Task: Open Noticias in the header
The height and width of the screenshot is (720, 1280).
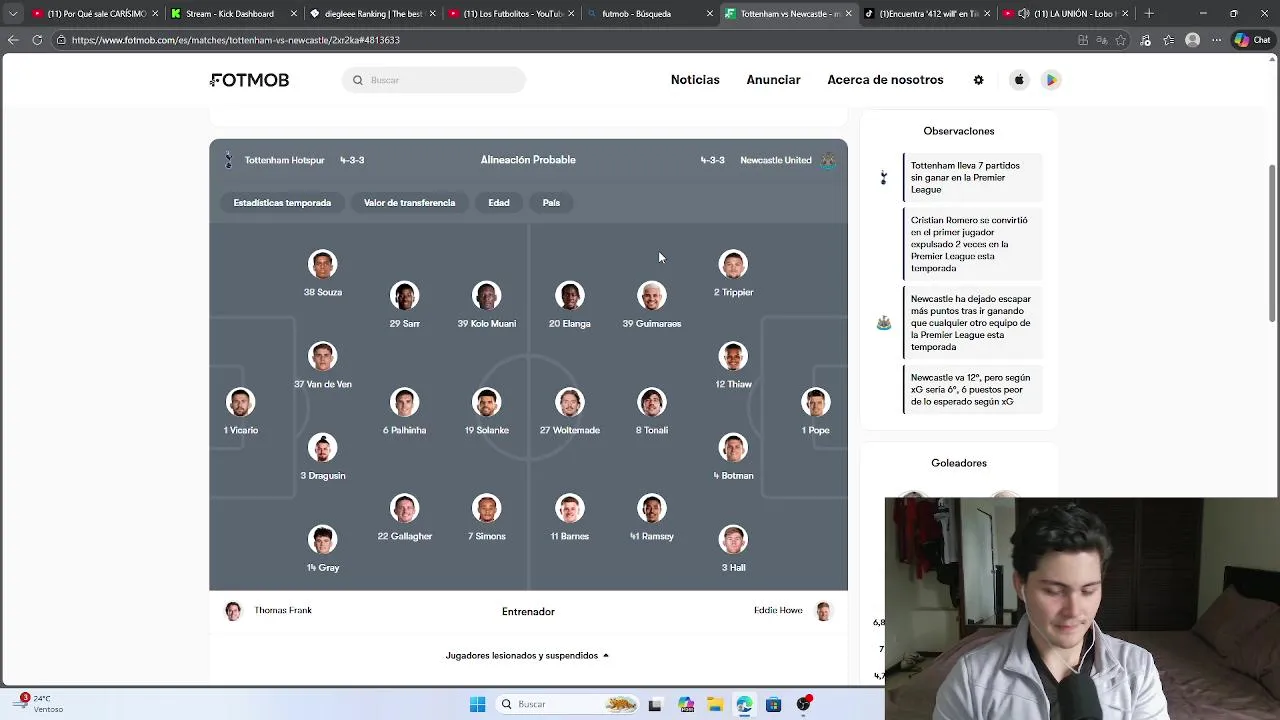Action: 695,80
